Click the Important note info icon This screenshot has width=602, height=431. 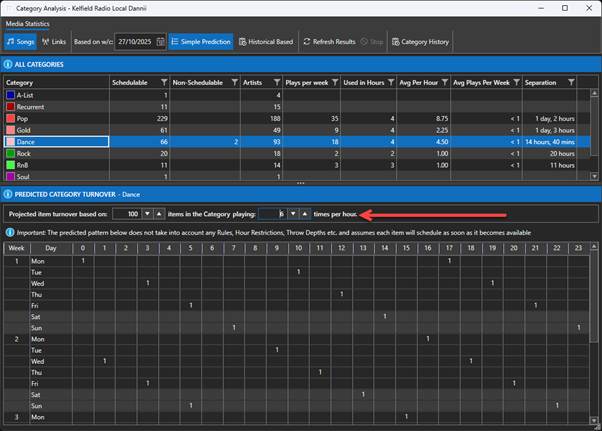10,232
